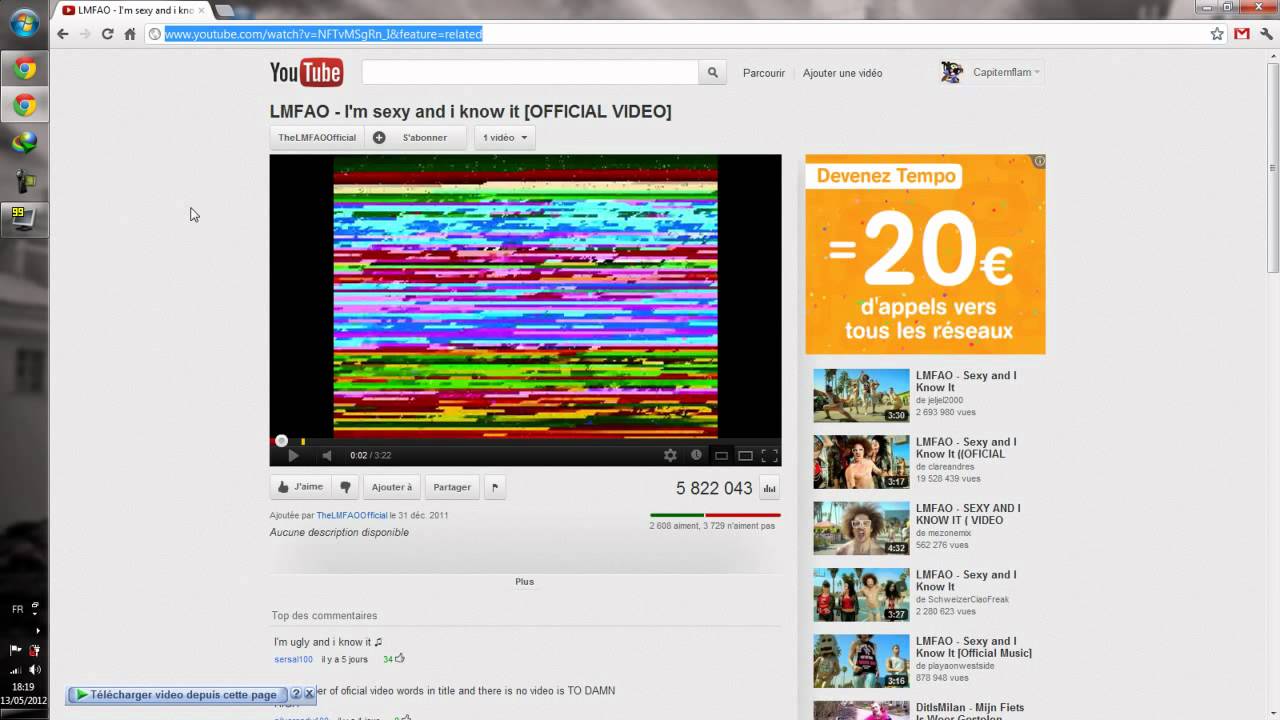
Task: Open related video title by SchweizerCiaoFreak
Action: 966,581
